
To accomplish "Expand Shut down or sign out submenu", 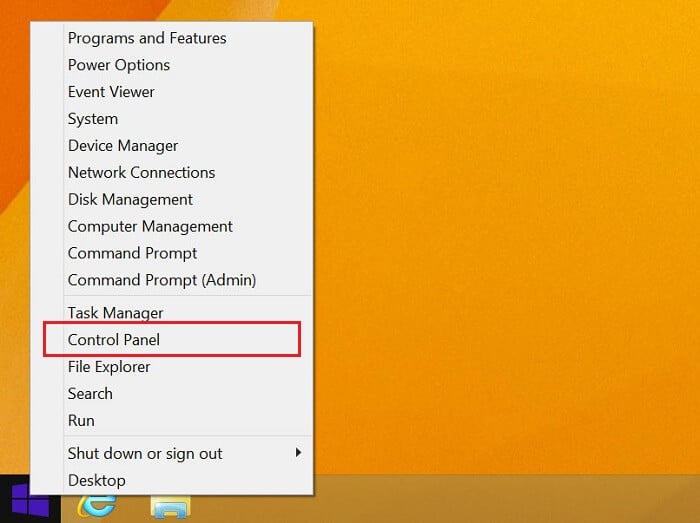I will point(171,453).
